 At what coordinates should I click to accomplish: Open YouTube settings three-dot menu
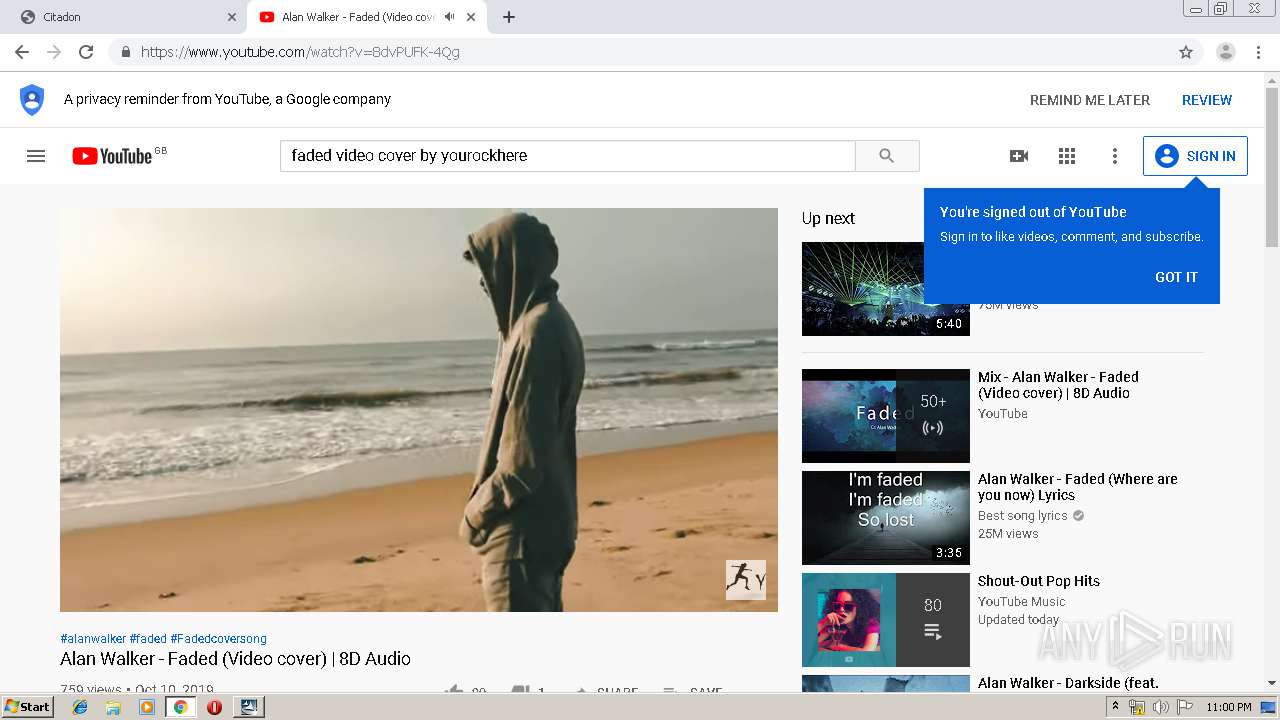click(x=1115, y=156)
